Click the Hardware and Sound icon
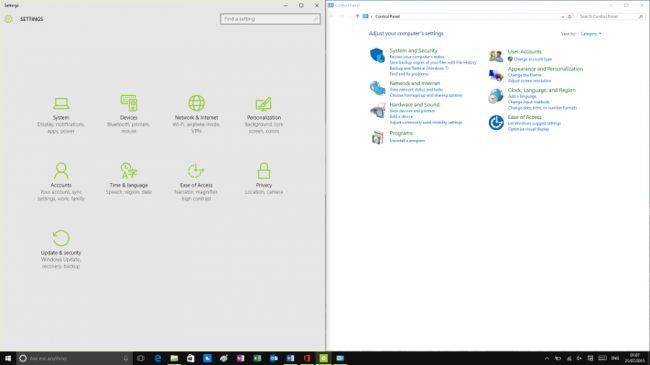Image resolution: width=650 pixels, height=365 pixels. click(377, 110)
